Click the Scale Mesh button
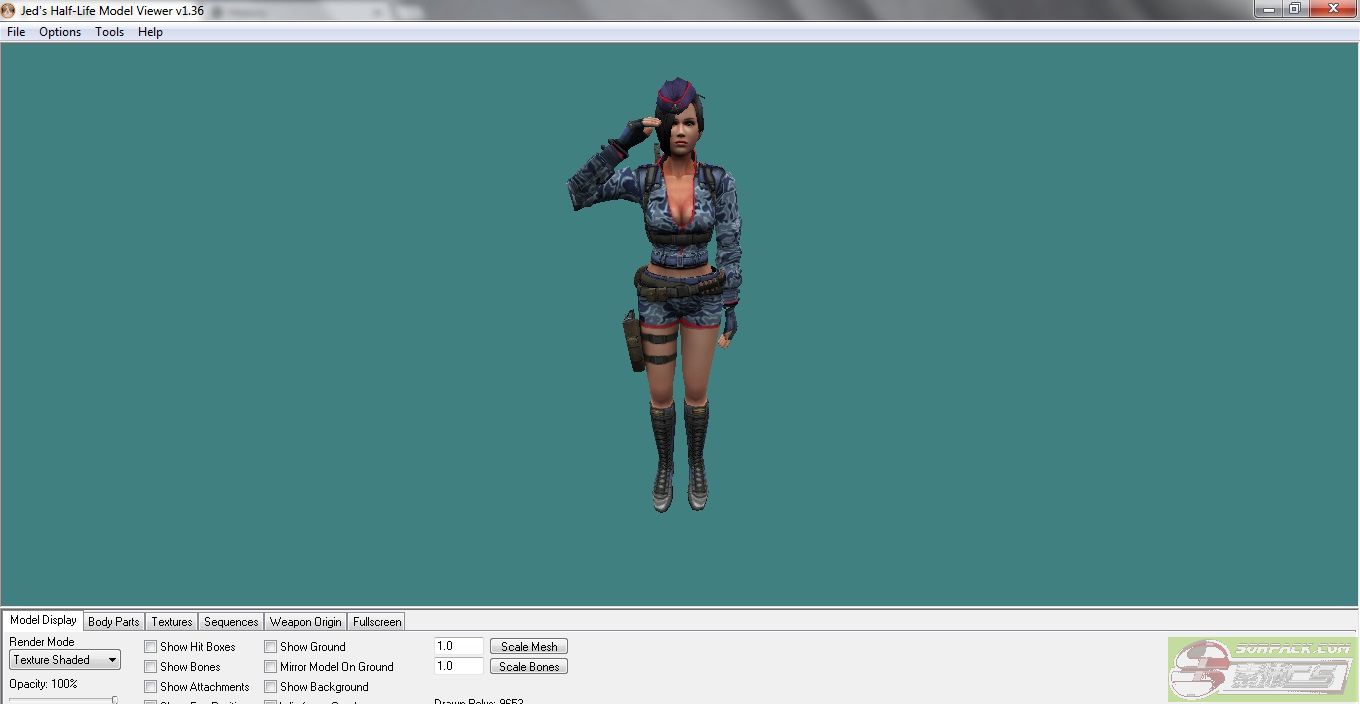The height and width of the screenshot is (704, 1360). pyautogui.click(x=529, y=647)
